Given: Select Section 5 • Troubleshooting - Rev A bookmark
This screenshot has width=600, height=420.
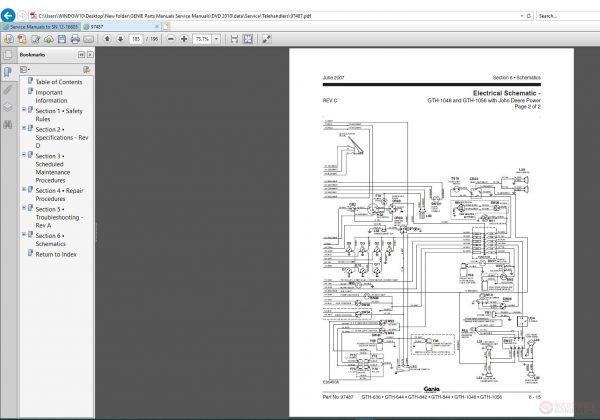Looking at the screenshot, I should 59,217.
